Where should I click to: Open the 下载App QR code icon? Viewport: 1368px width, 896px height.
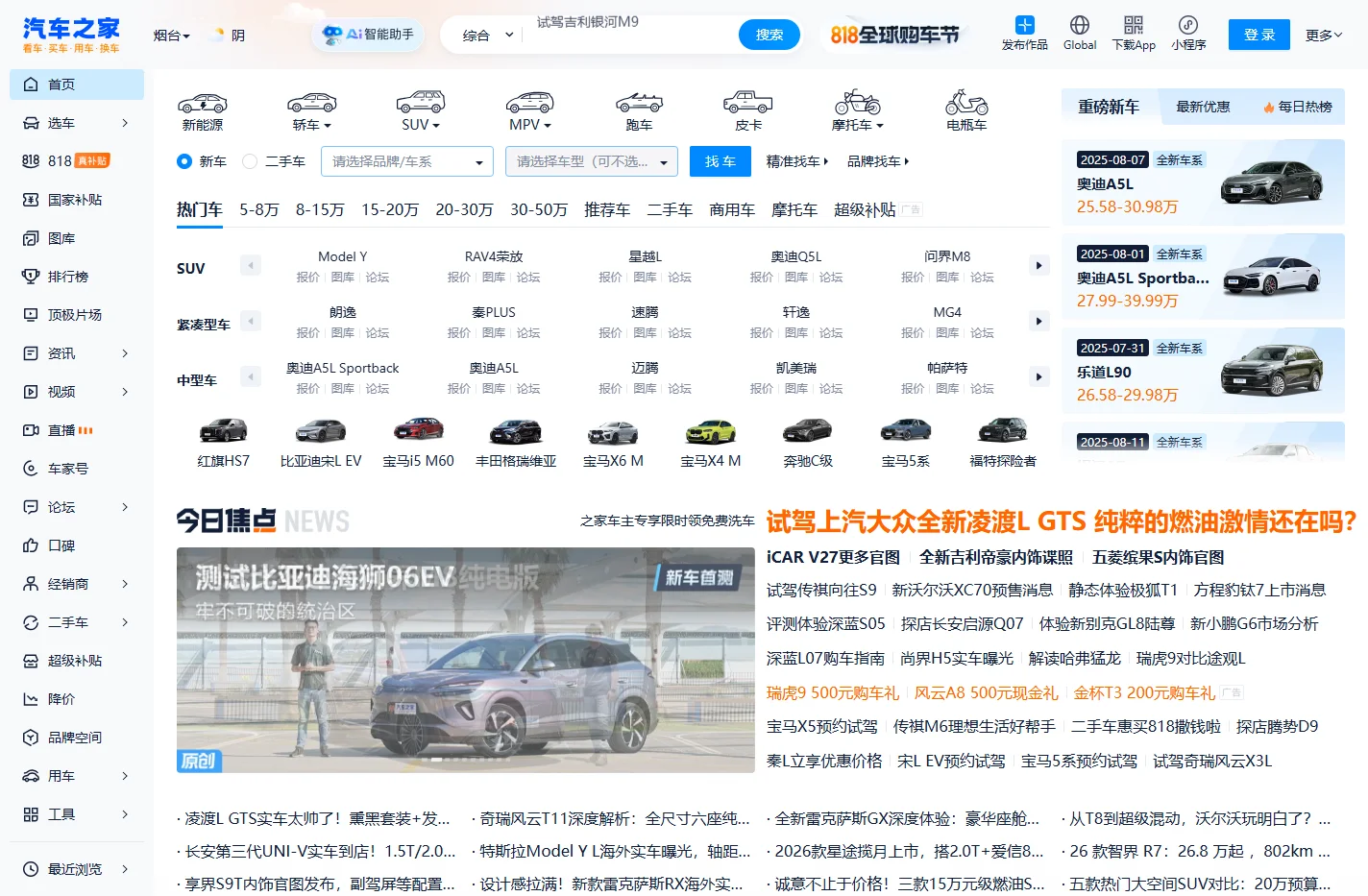click(x=1134, y=25)
